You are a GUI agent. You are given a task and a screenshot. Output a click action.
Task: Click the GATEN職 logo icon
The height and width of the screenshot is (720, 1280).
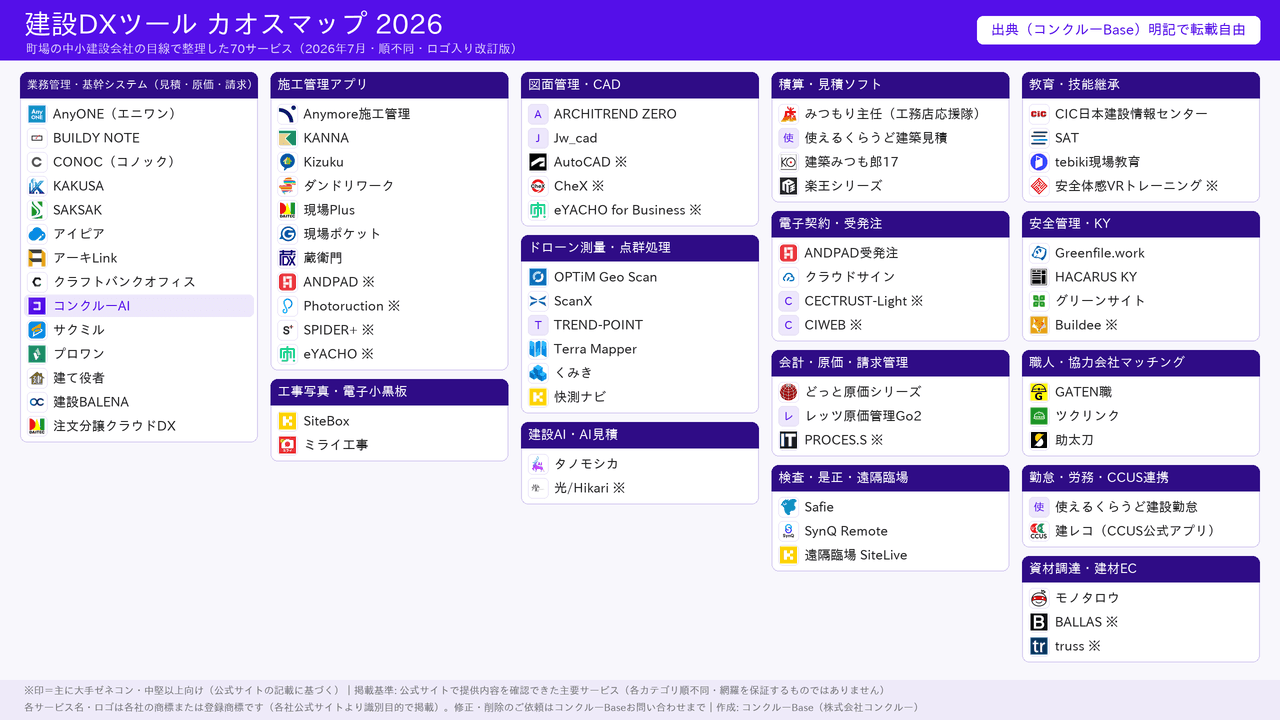[1039, 392]
